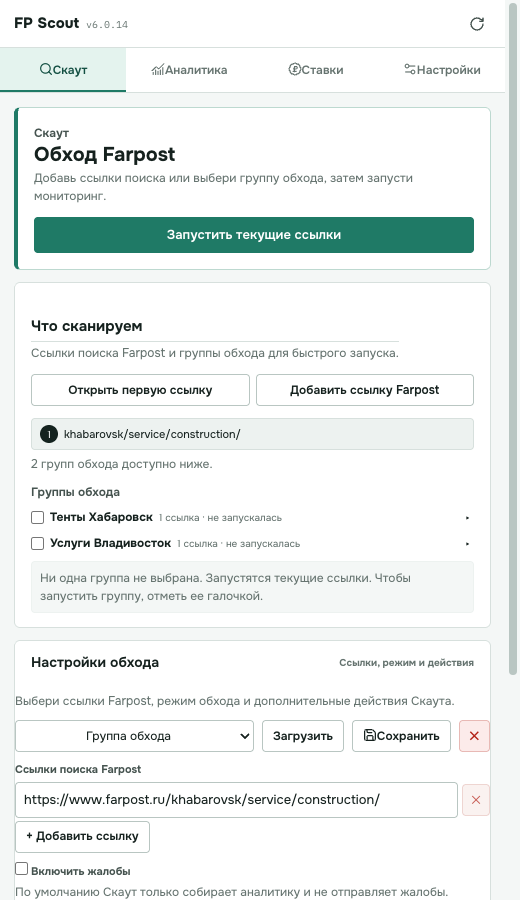Click the Сохранить button
Viewport: 520px width, 900px height.
tap(401, 736)
